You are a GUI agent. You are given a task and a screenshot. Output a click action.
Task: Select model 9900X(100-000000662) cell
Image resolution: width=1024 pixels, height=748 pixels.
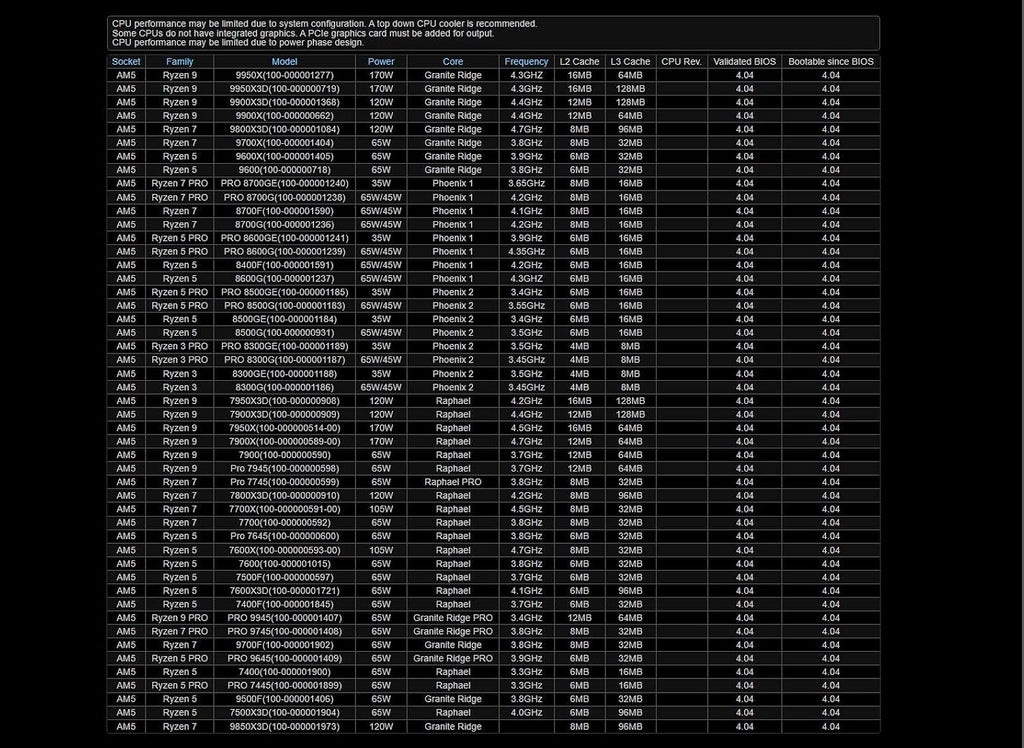click(x=285, y=116)
